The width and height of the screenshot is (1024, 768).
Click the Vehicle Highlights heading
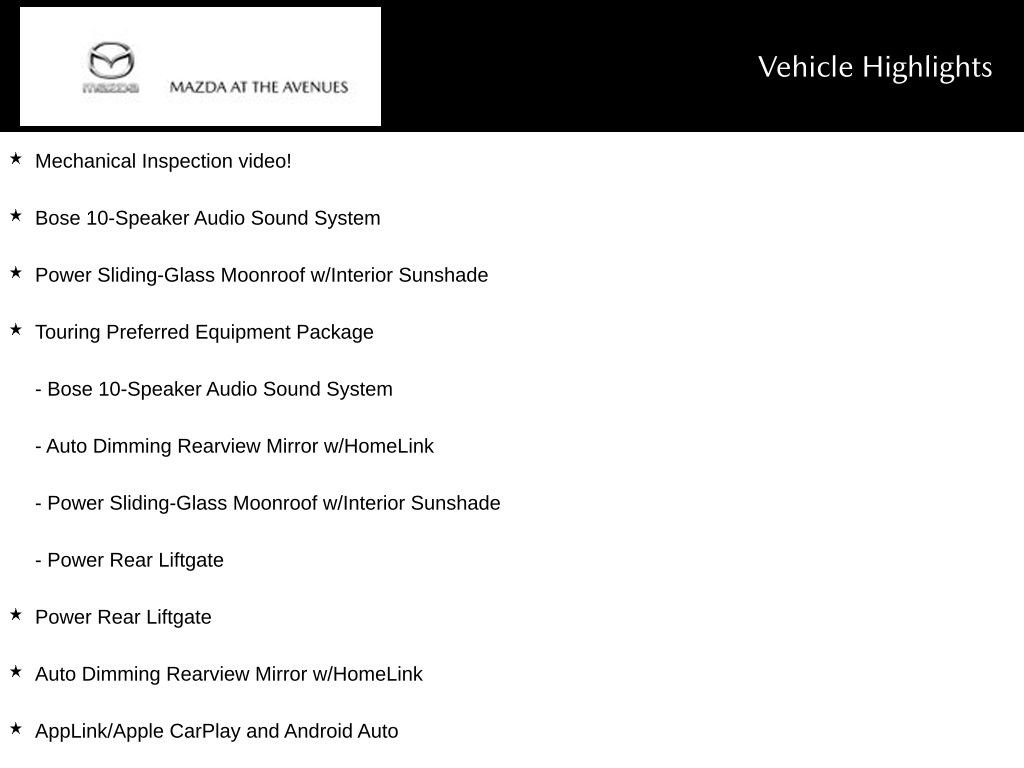pyautogui.click(x=874, y=67)
